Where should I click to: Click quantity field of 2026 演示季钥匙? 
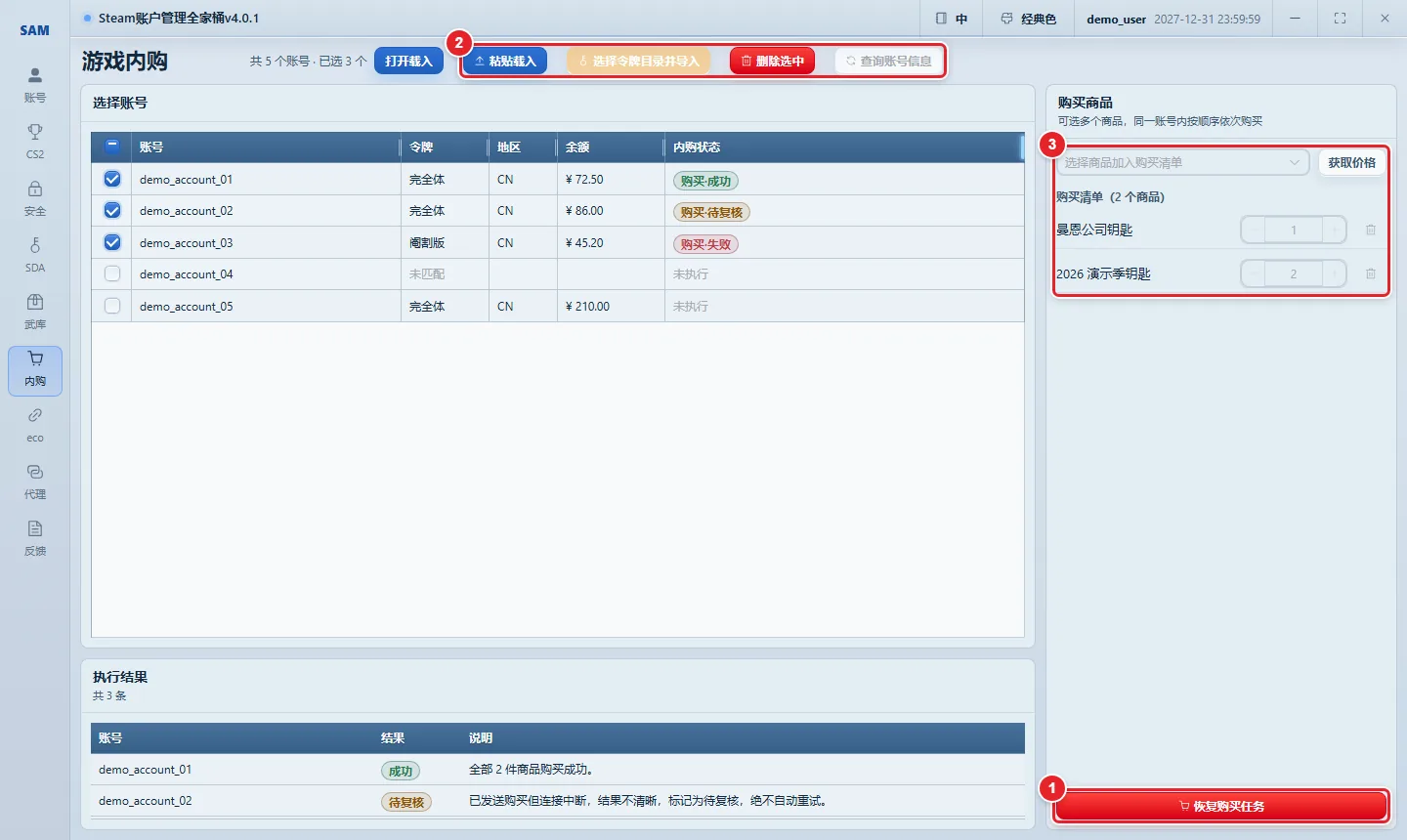[x=1294, y=273]
